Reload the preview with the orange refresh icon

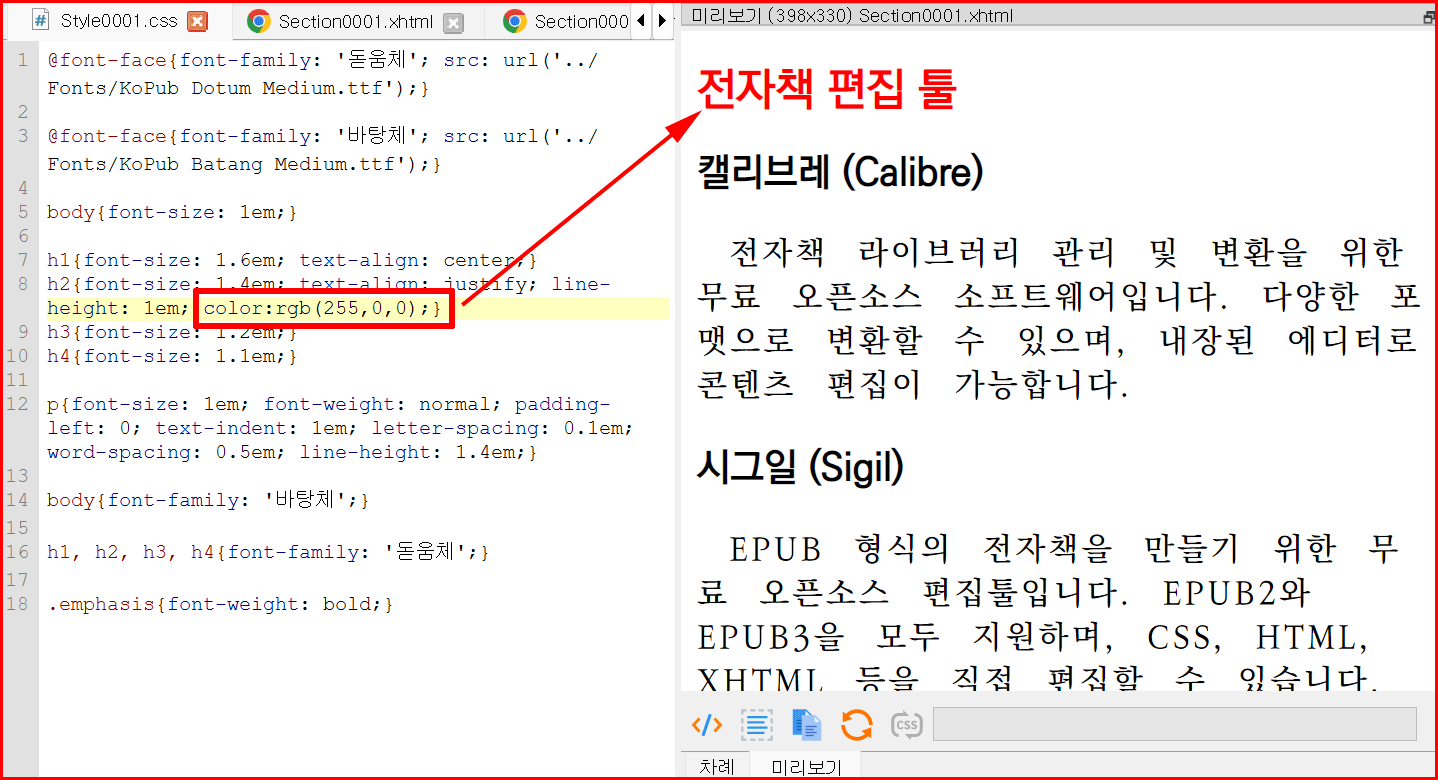[x=856, y=724]
